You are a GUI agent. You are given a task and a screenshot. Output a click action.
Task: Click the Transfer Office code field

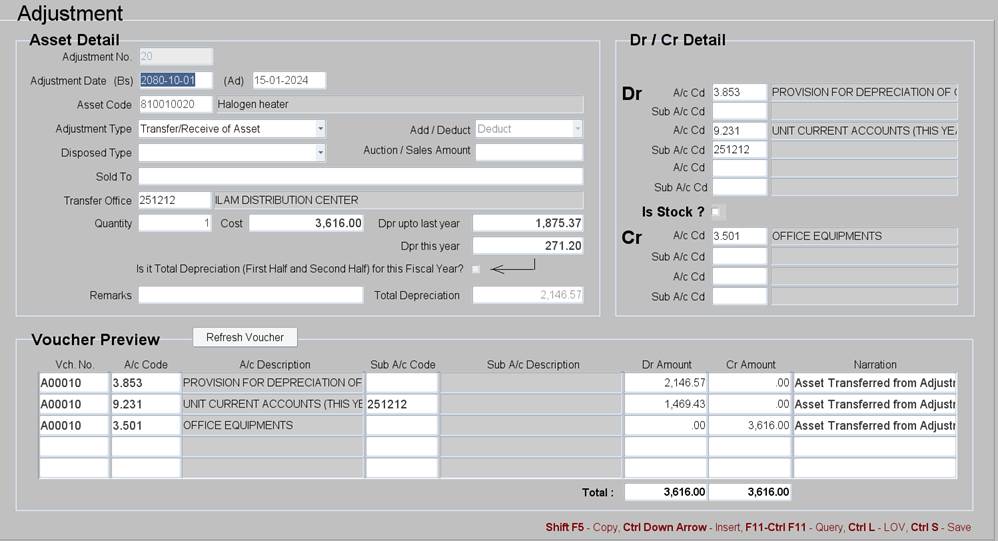click(174, 200)
